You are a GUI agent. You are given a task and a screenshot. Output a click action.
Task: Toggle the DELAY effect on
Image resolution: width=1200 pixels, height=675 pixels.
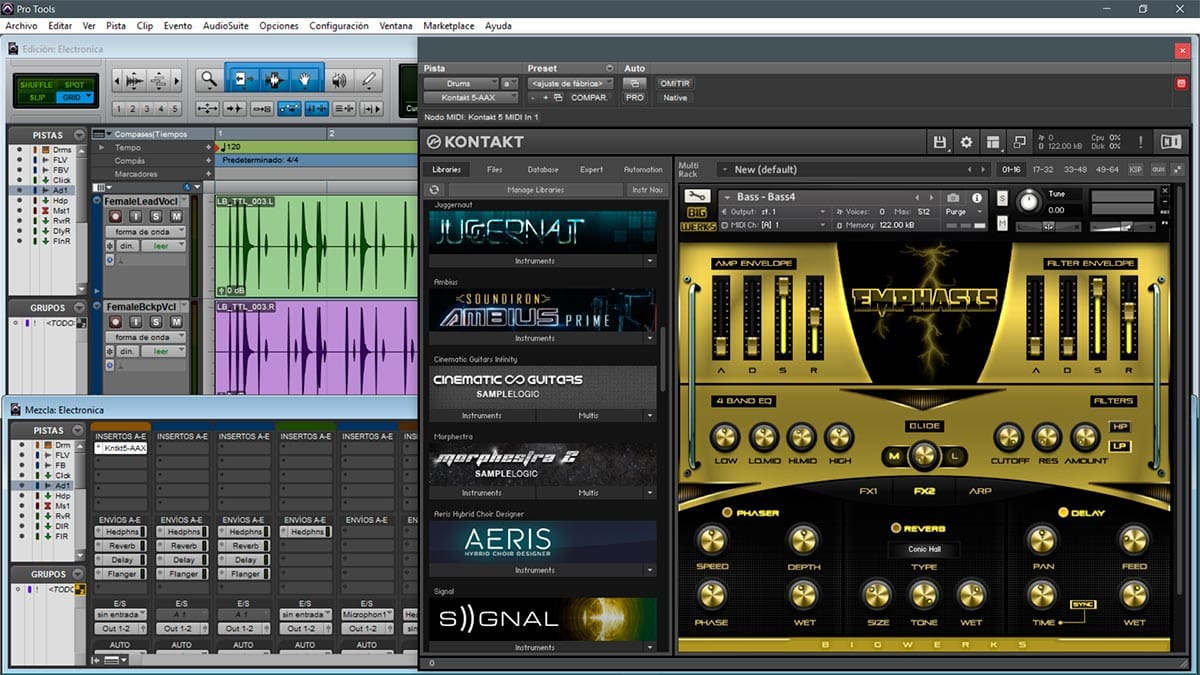(x=1063, y=513)
